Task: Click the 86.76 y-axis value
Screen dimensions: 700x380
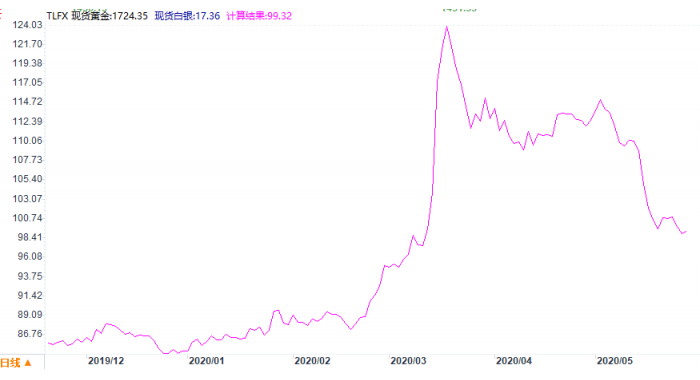Action: click(x=30, y=334)
